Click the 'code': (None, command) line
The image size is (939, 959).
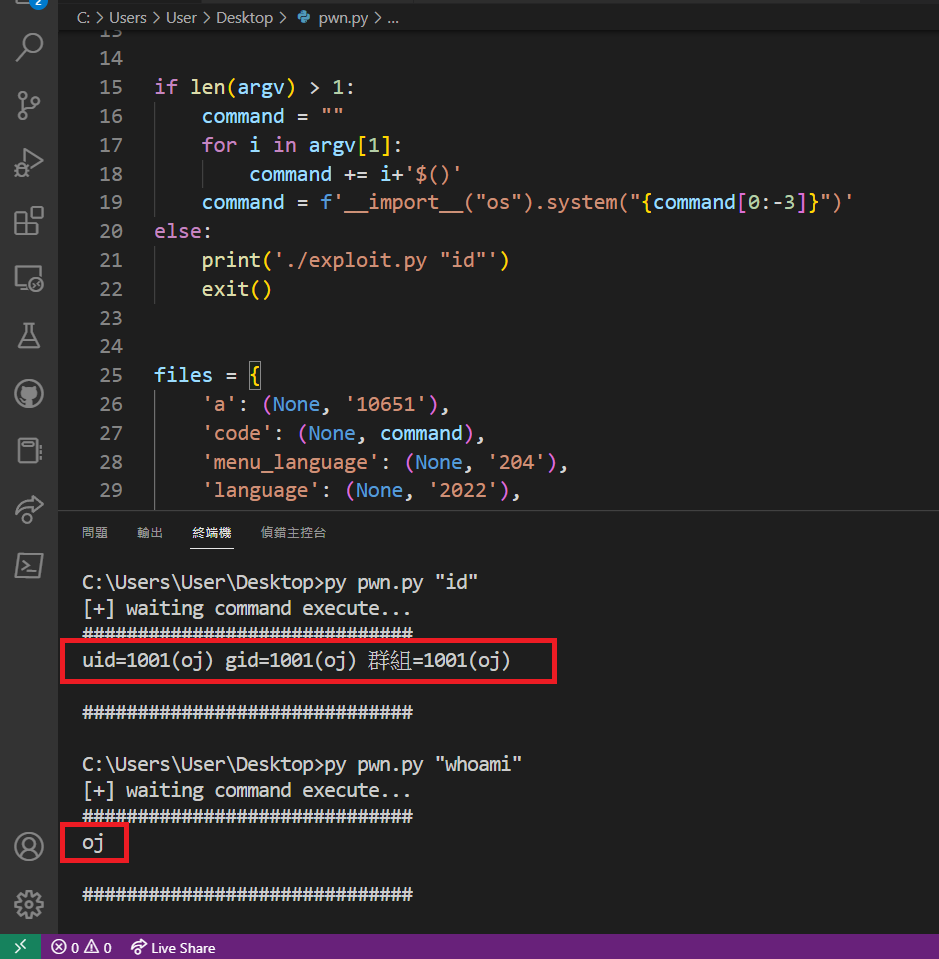coord(343,433)
